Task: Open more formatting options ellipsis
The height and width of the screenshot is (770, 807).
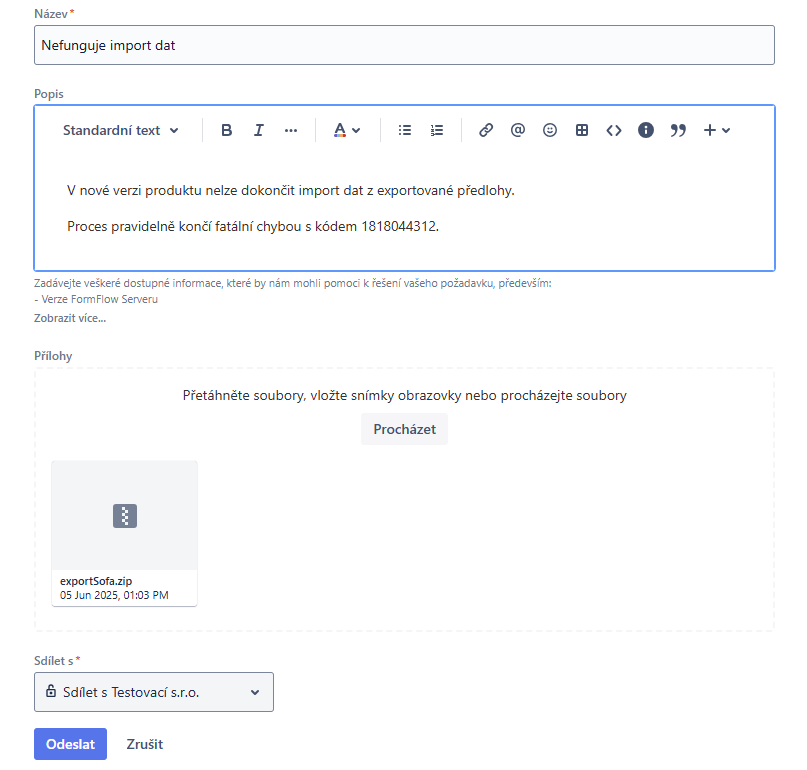Action: point(291,130)
